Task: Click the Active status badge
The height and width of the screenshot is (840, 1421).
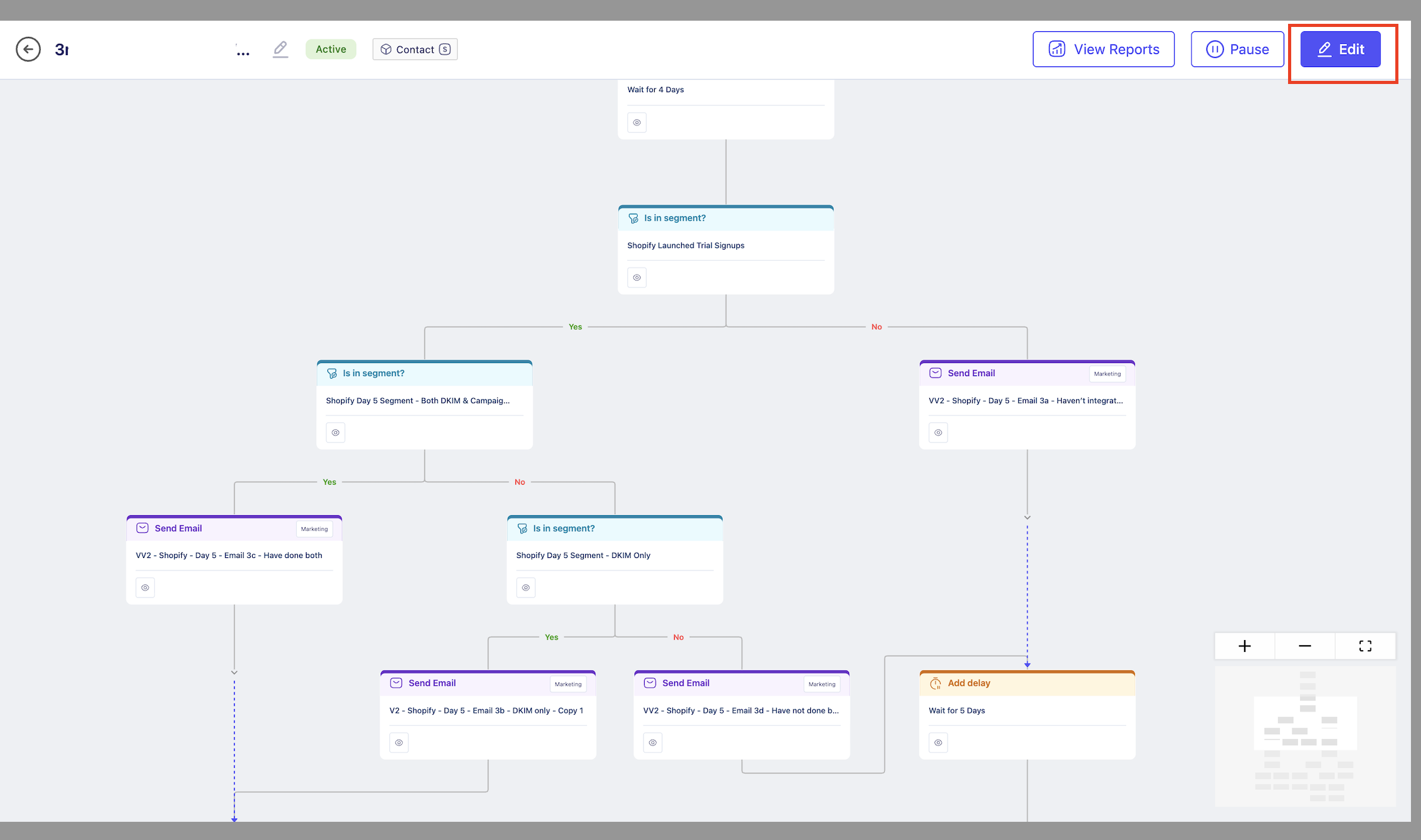Action: [x=330, y=50]
